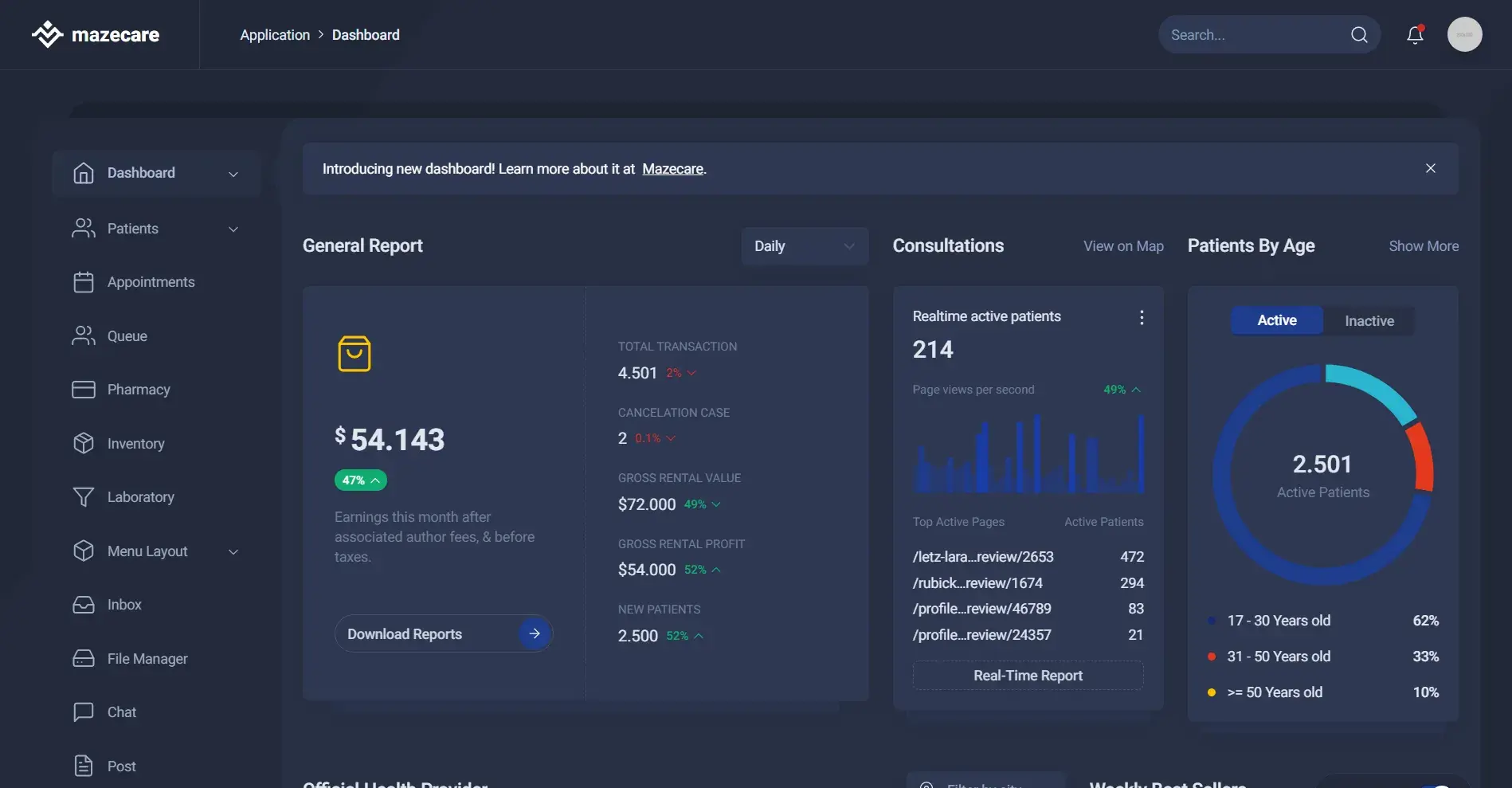
Task: Select the Laboratory funnel icon
Action: (x=84, y=497)
